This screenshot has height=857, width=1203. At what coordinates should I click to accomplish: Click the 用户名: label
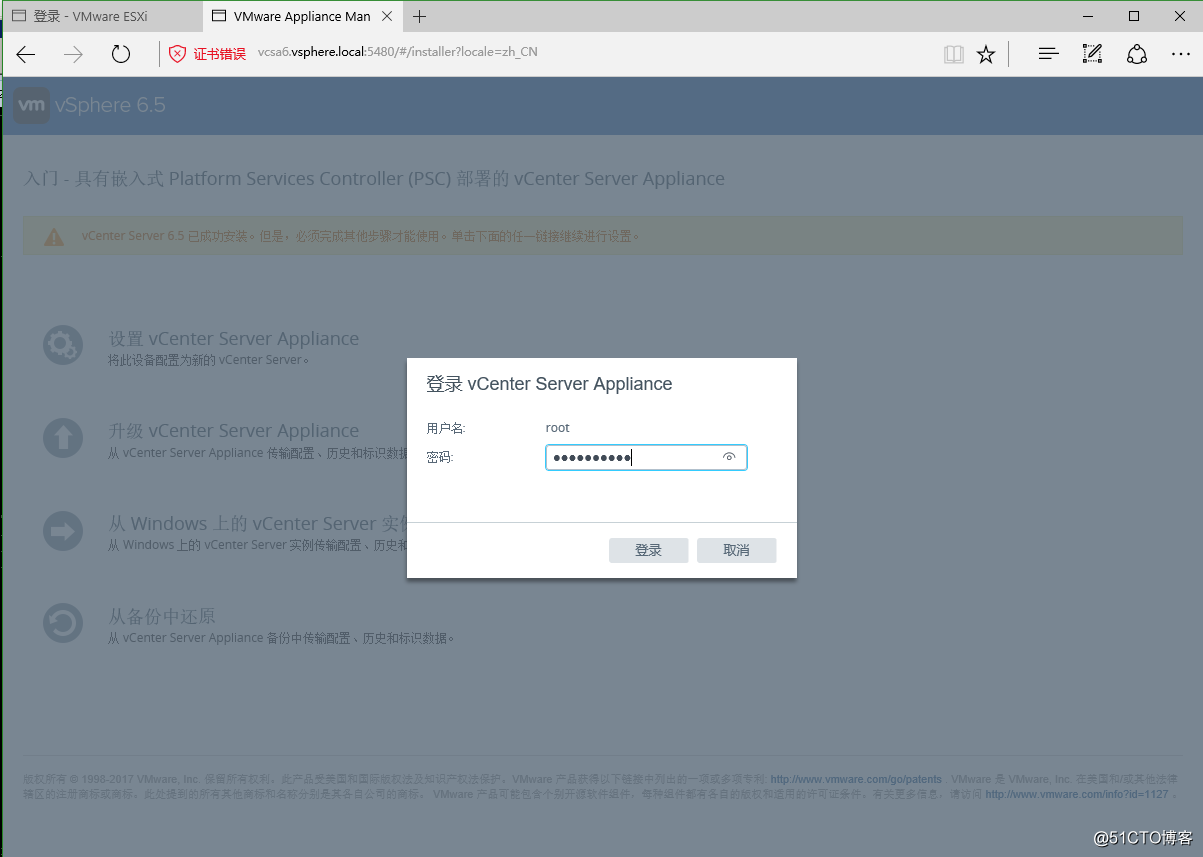pos(446,428)
